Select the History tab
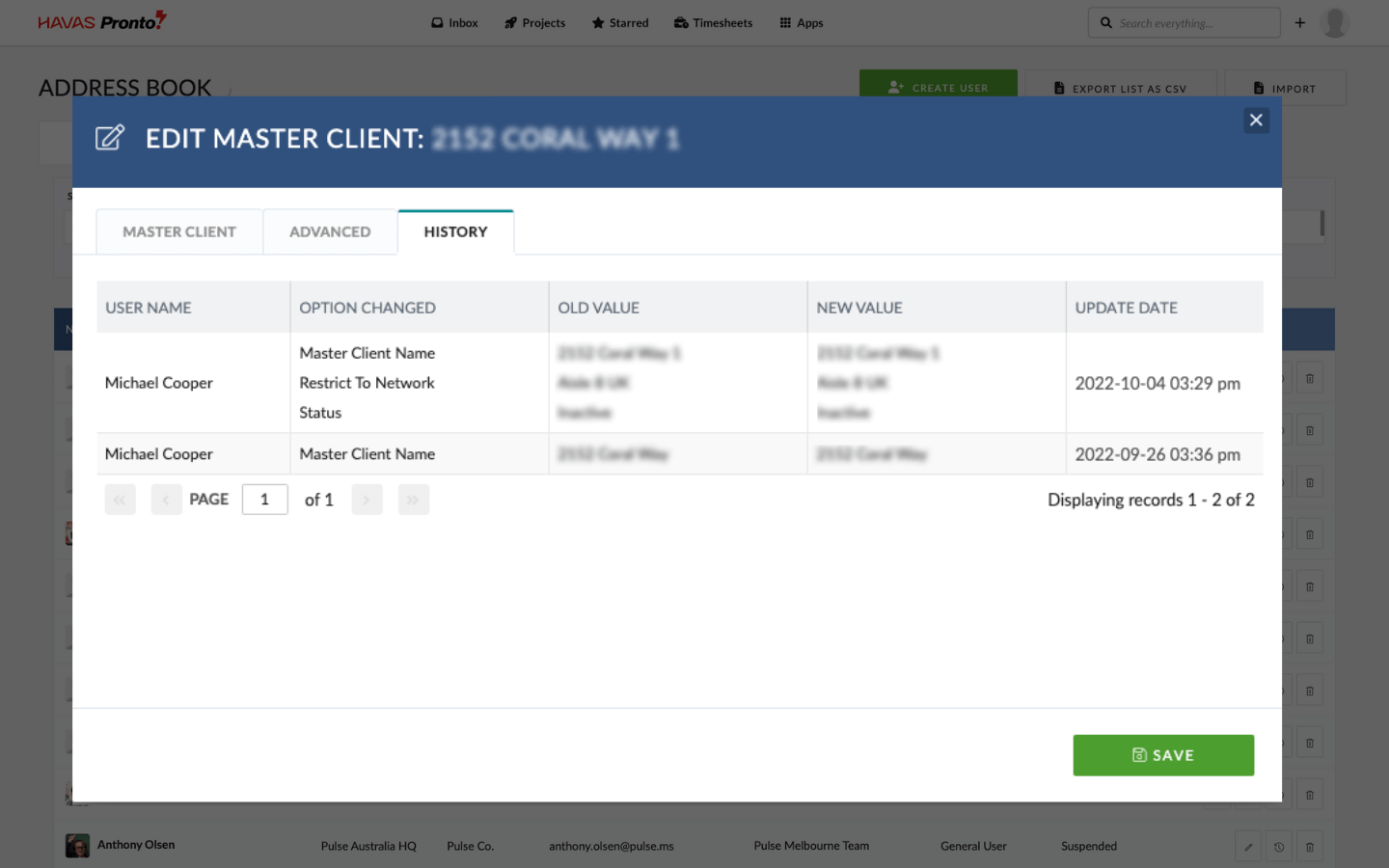Screen dimensions: 1389x868 click(x=455, y=232)
